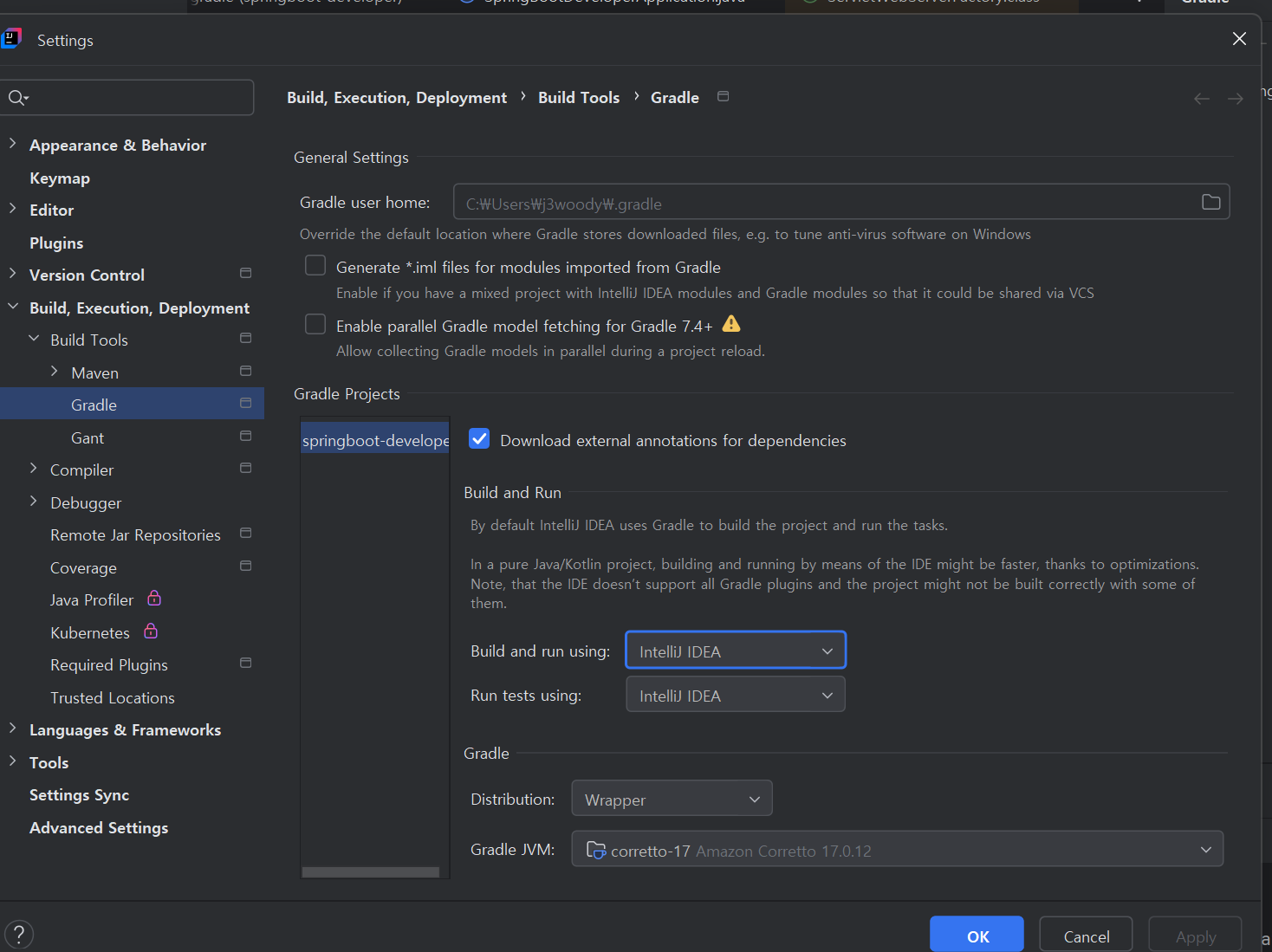Collapse the Build, Execution, Deployment section
This screenshot has width=1272, height=952.
[13, 307]
